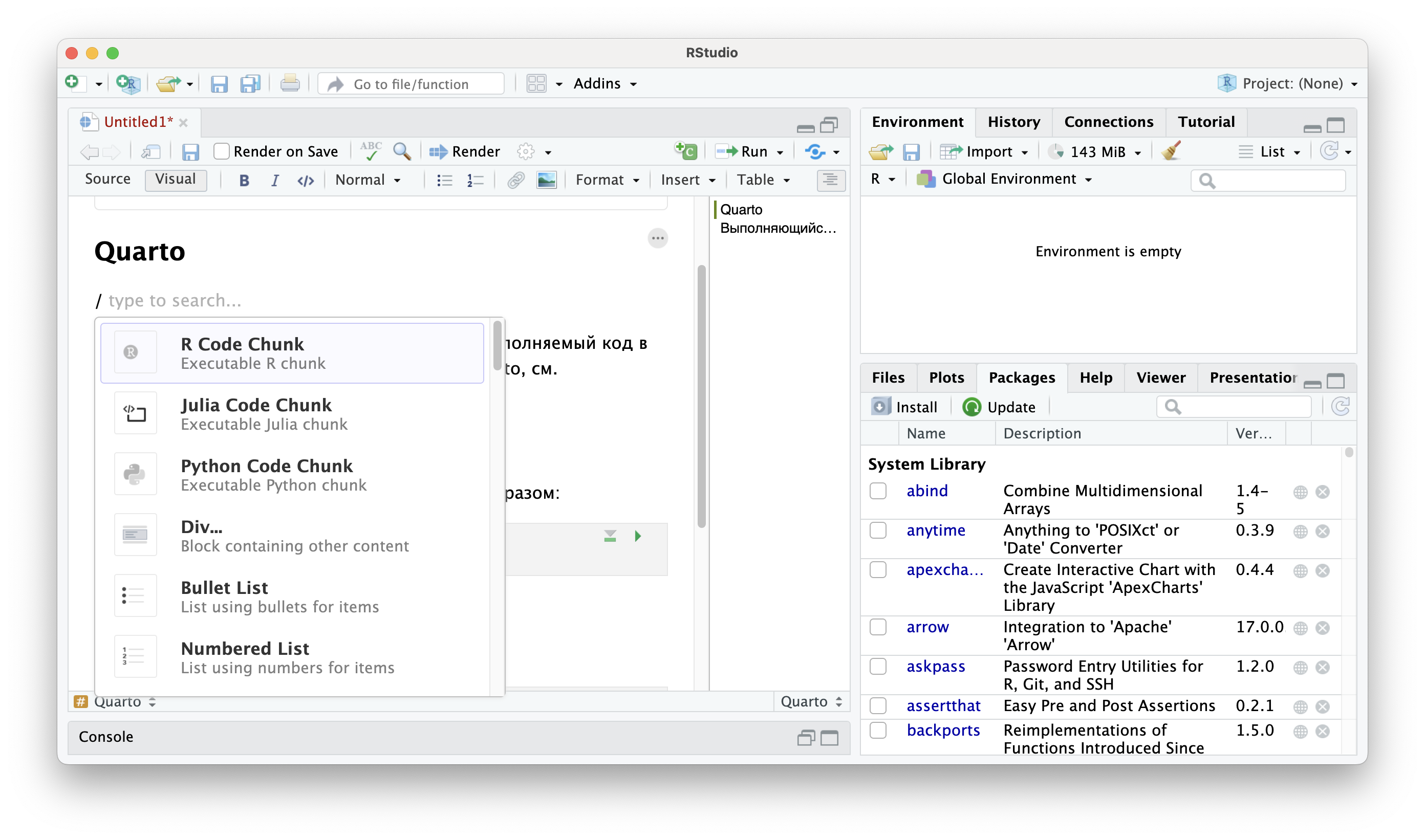This screenshot has height=840, width=1425.
Task: Open the Normal paragraph style dropdown
Action: [x=368, y=181]
